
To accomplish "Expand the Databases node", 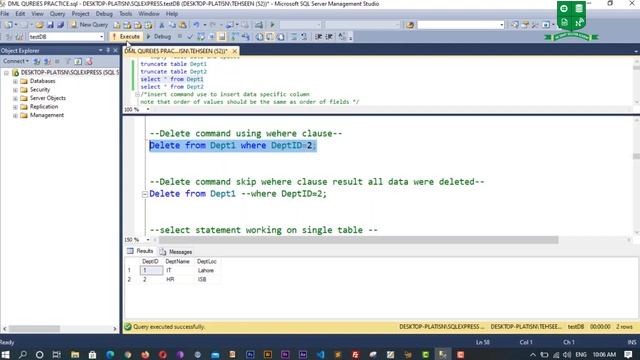I will coord(15,81).
